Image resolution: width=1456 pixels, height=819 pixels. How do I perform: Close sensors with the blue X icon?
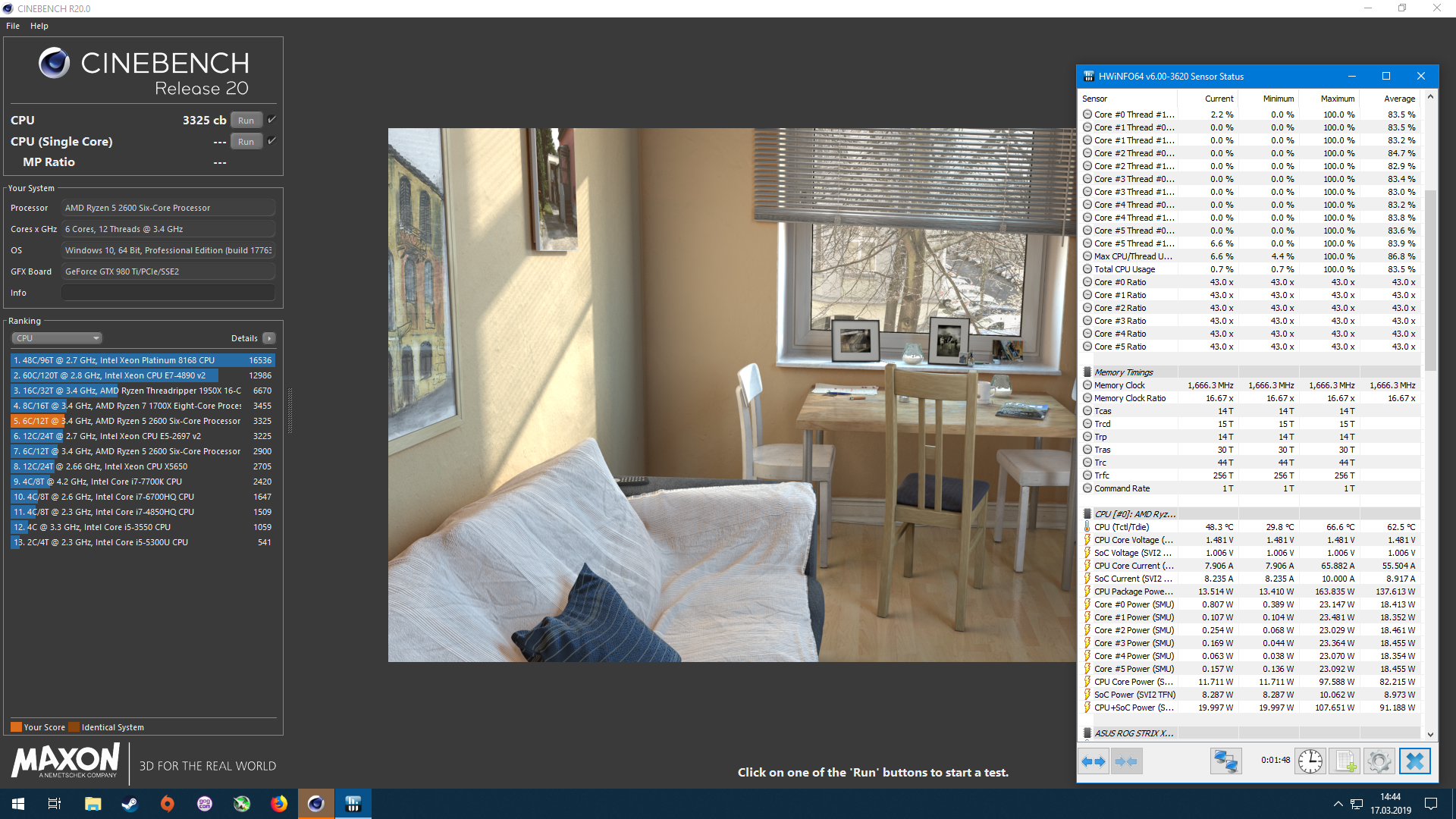tap(1414, 761)
